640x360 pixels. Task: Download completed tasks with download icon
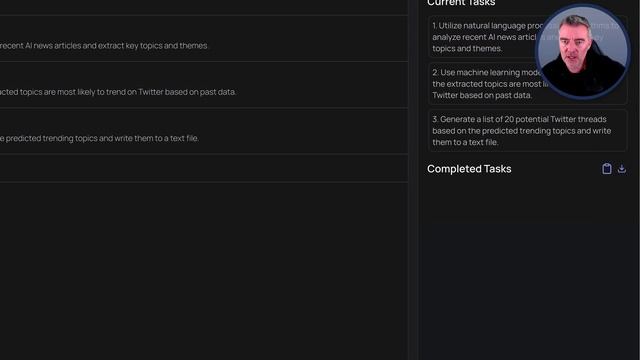[x=622, y=169]
